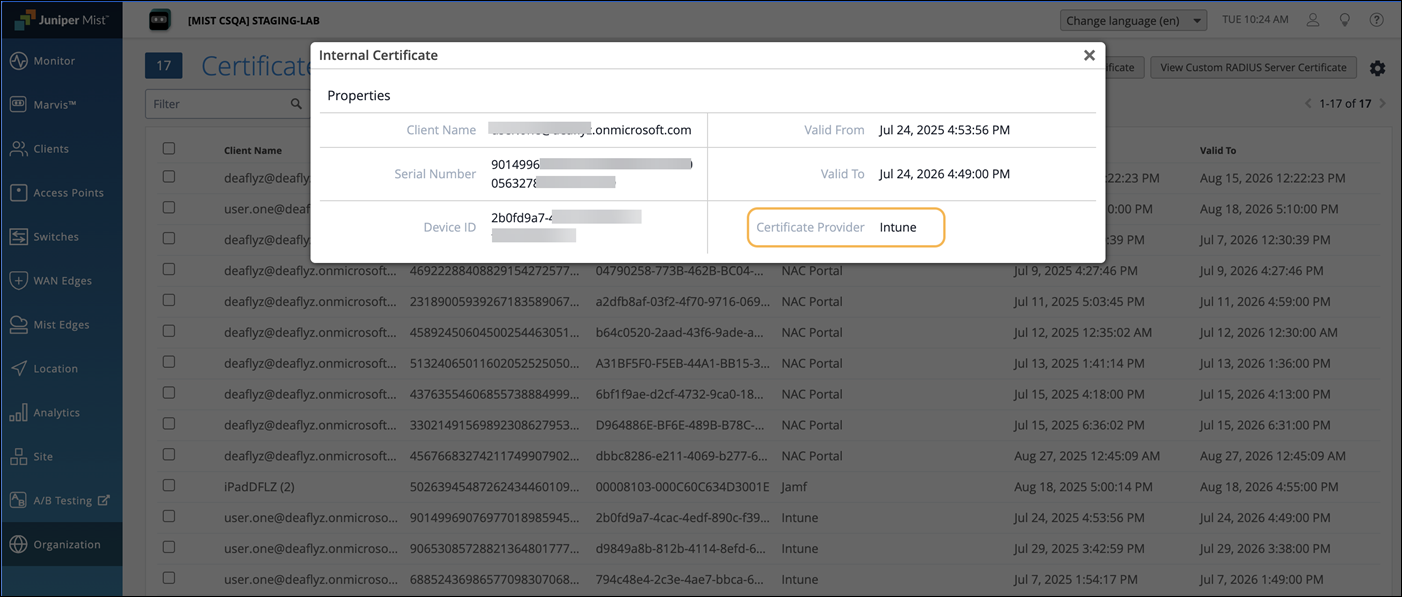
Task: Go to previous page of certificates
Action: click(1308, 104)
